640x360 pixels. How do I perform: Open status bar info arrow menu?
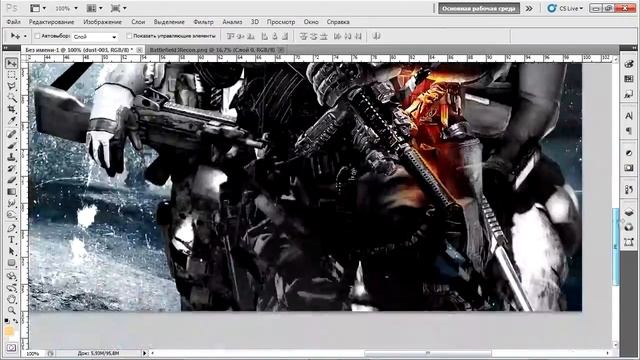click(x=144, y=353)
